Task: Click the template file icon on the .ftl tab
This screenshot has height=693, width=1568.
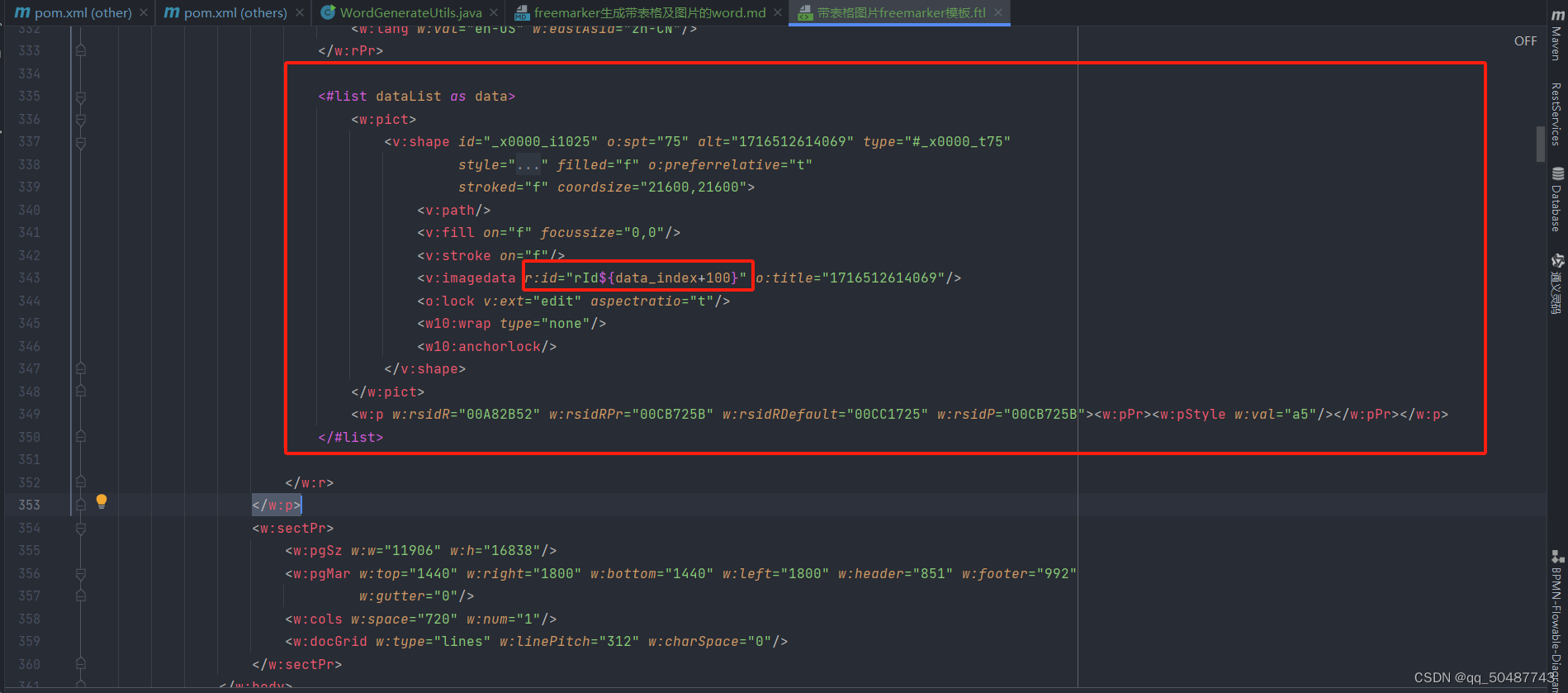Action: pos(805,12)
